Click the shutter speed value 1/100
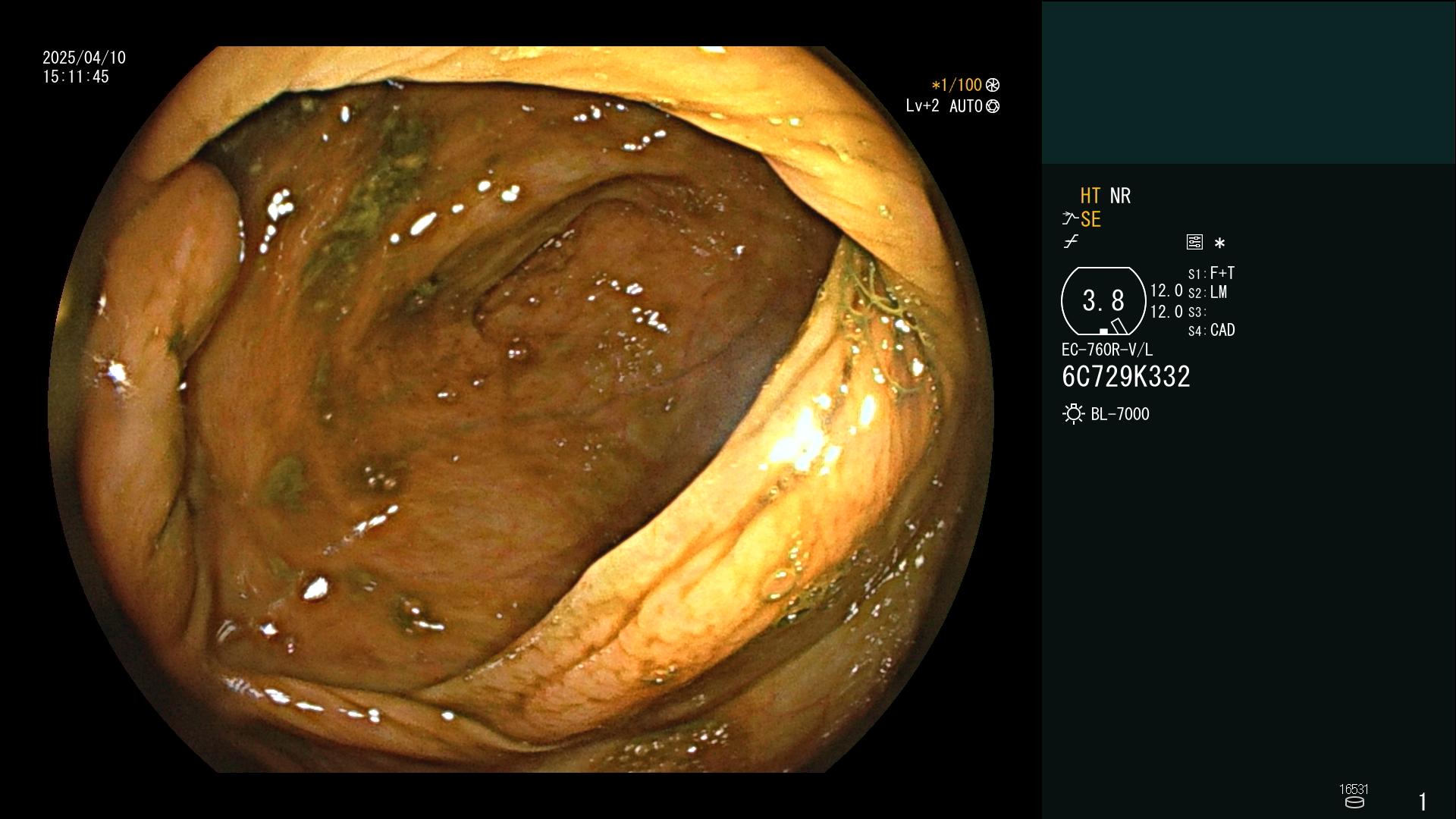Screen dimensions: 1456x819 tap(962, 85)
